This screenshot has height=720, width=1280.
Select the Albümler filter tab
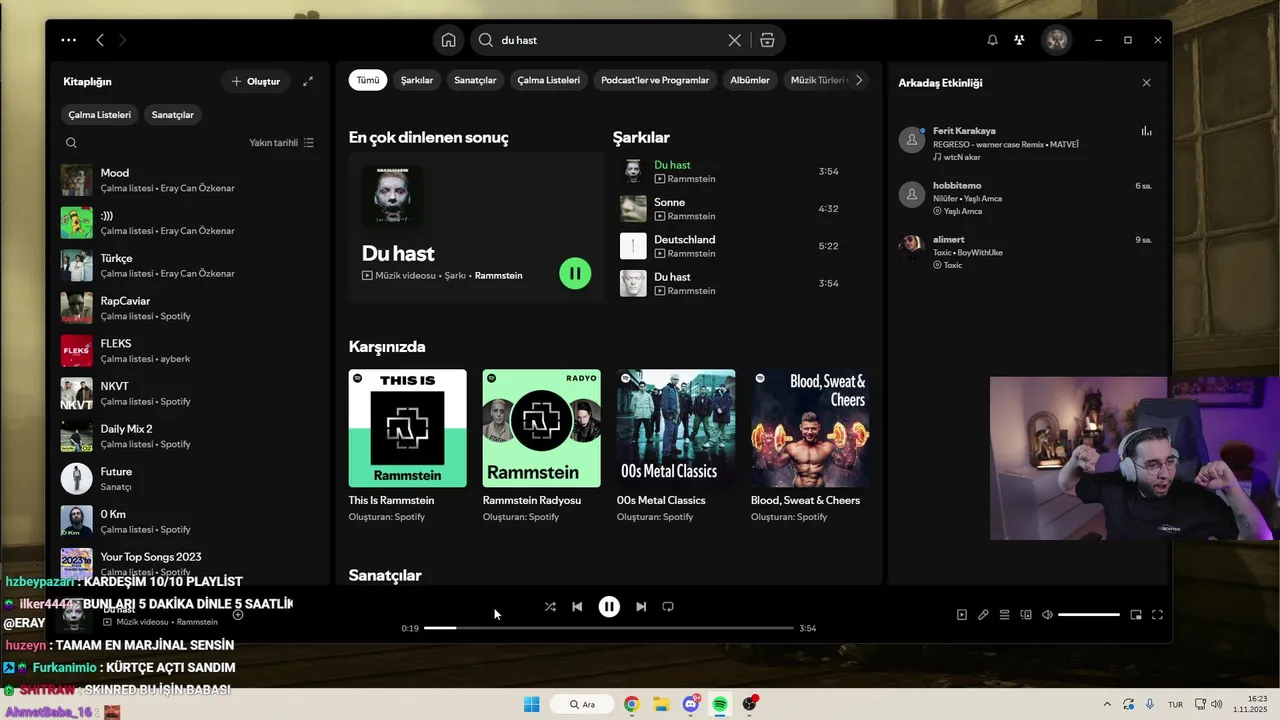(x=750, y=80)
